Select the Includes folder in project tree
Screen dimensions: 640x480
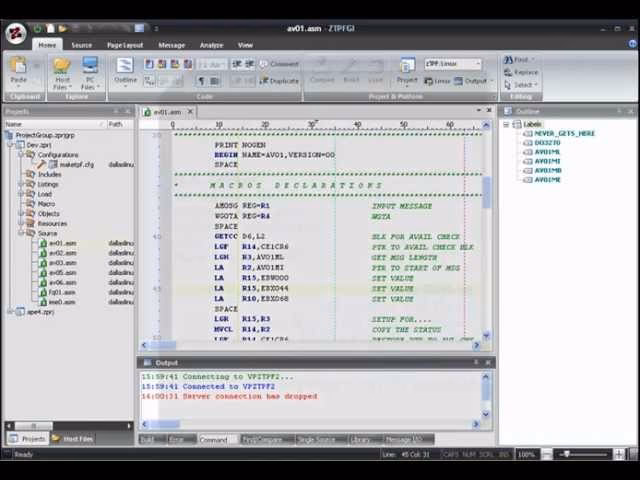(49, 174)
